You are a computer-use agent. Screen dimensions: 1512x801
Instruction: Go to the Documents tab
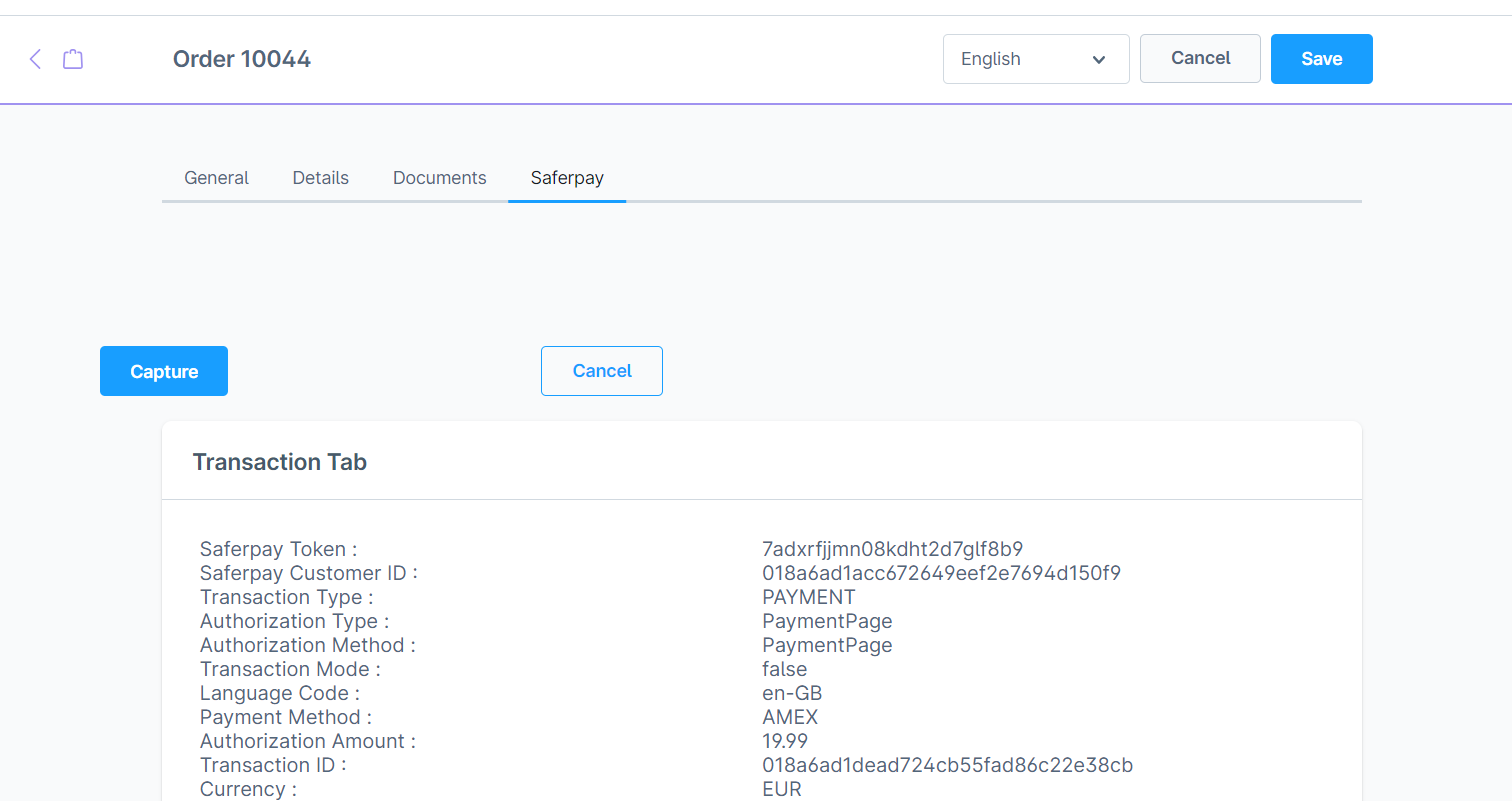tap(439, 178)
